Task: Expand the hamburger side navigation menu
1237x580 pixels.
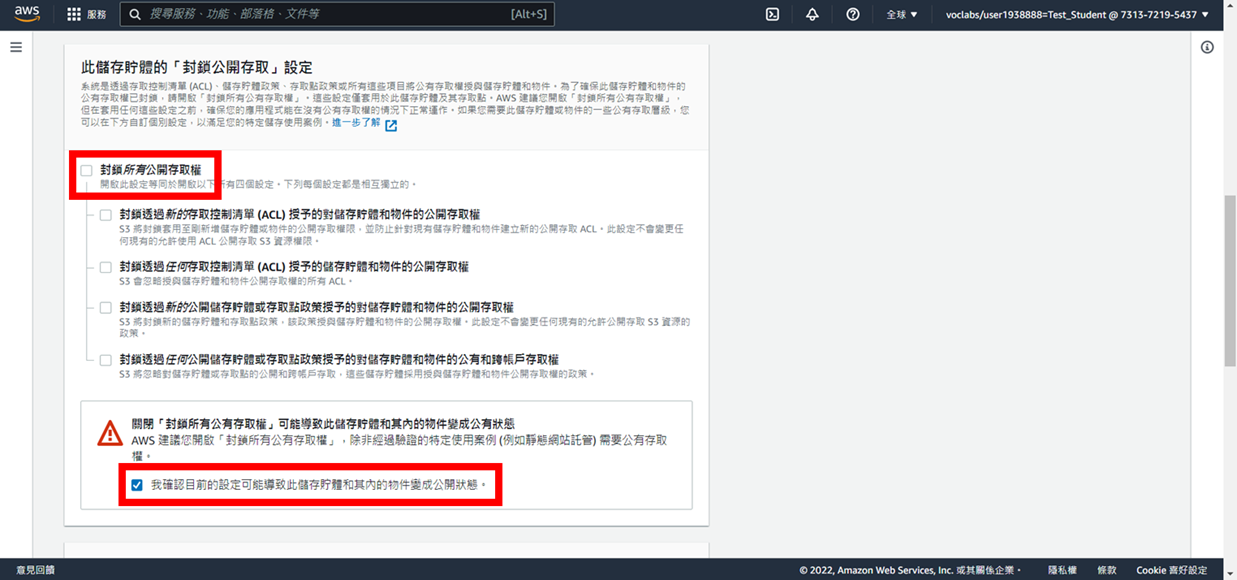Action: click(x=16, y=47)
